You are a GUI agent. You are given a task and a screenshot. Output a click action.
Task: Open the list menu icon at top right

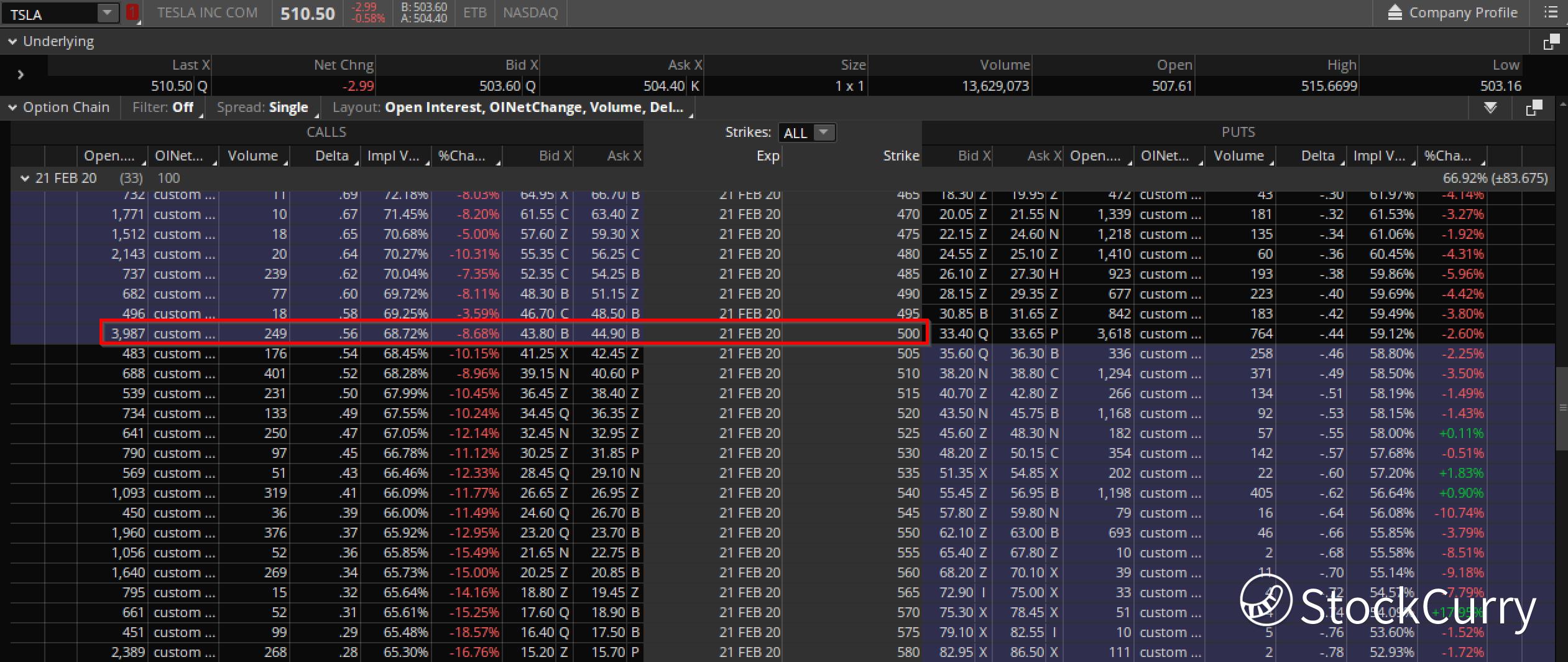(1551, 12)
